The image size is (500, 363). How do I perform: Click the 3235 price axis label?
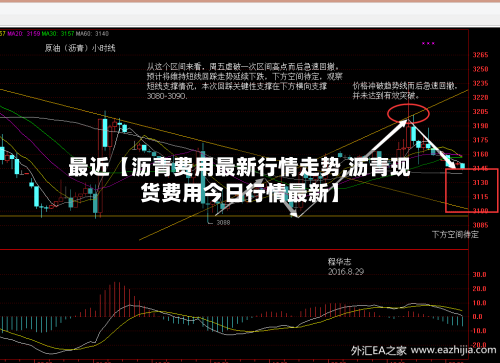(x=480, y=83)
